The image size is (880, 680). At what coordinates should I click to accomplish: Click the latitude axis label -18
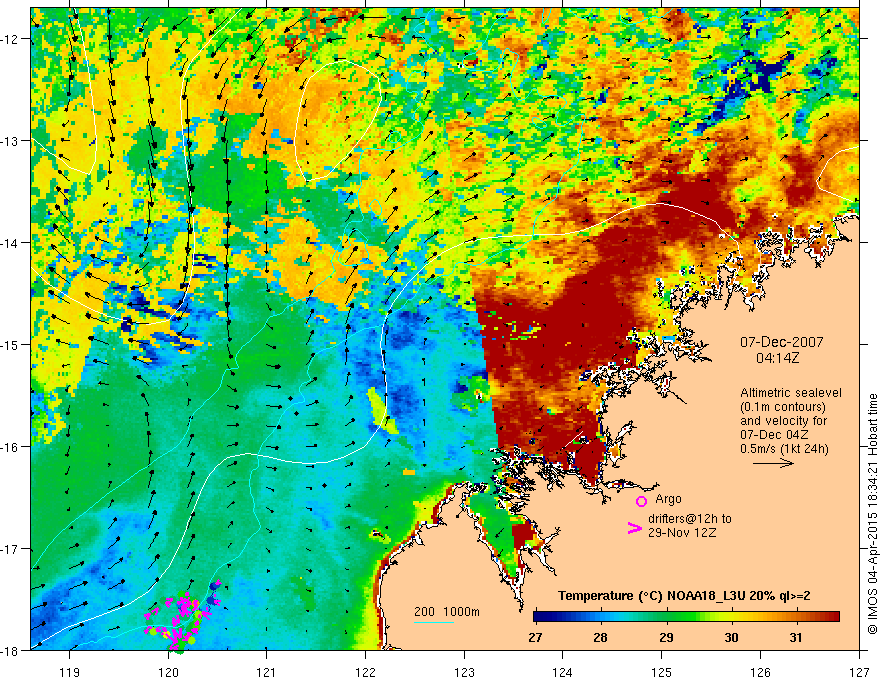[x=11, y=651]
